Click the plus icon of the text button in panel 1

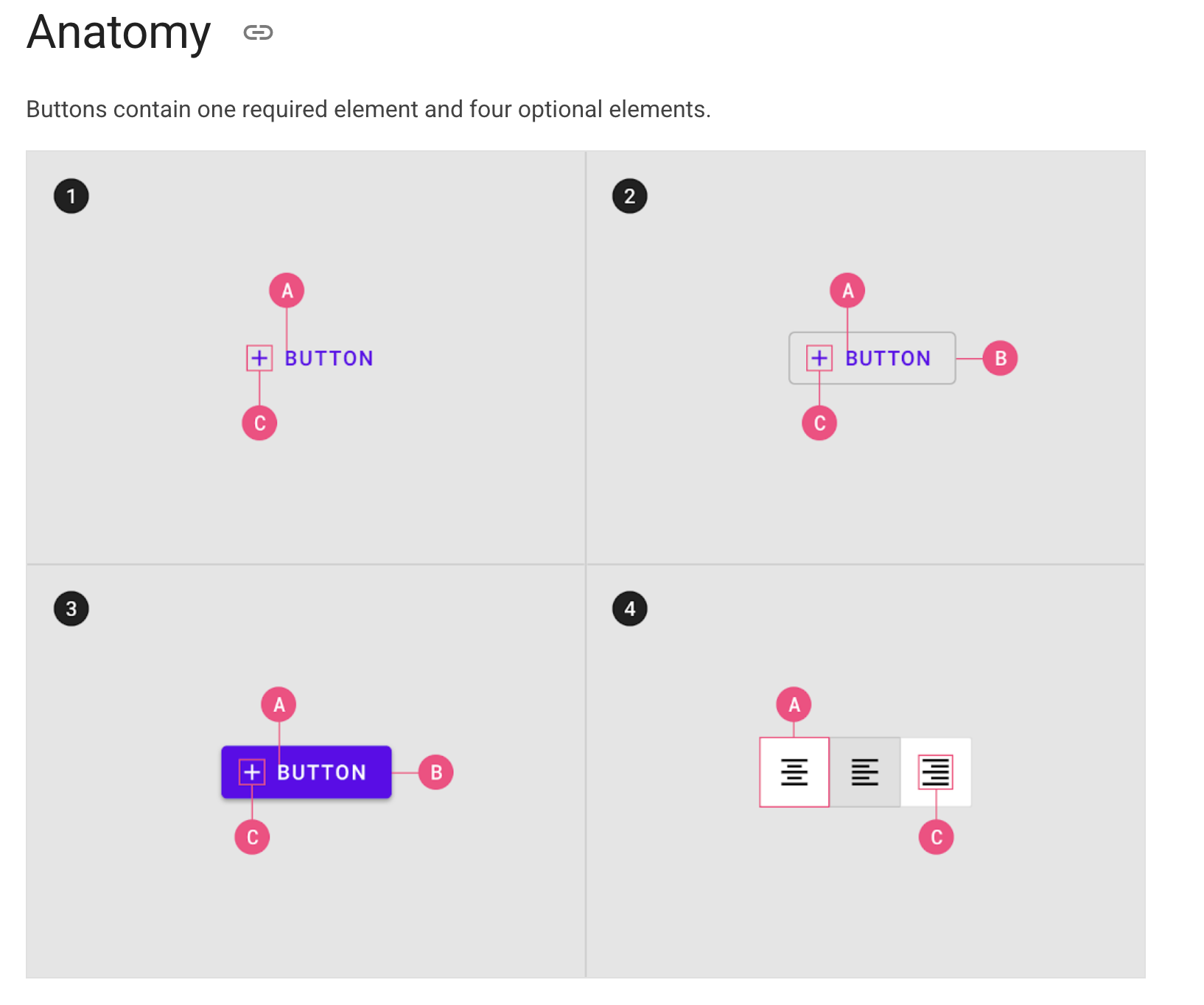point(259,358)
